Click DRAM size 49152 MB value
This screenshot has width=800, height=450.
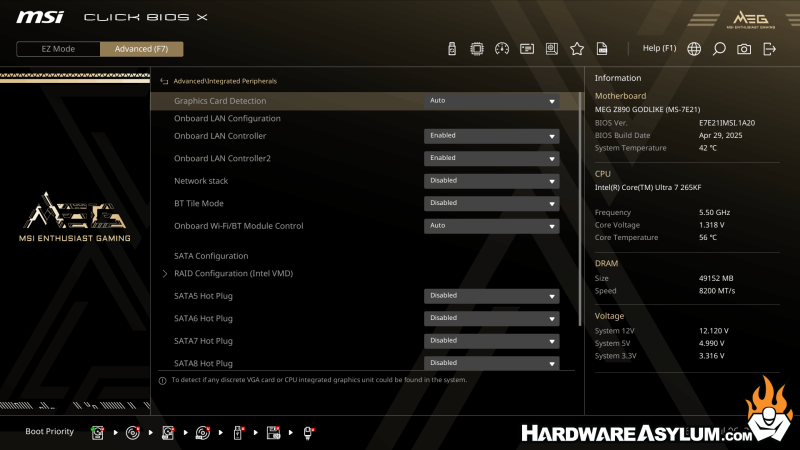(715, 279)
